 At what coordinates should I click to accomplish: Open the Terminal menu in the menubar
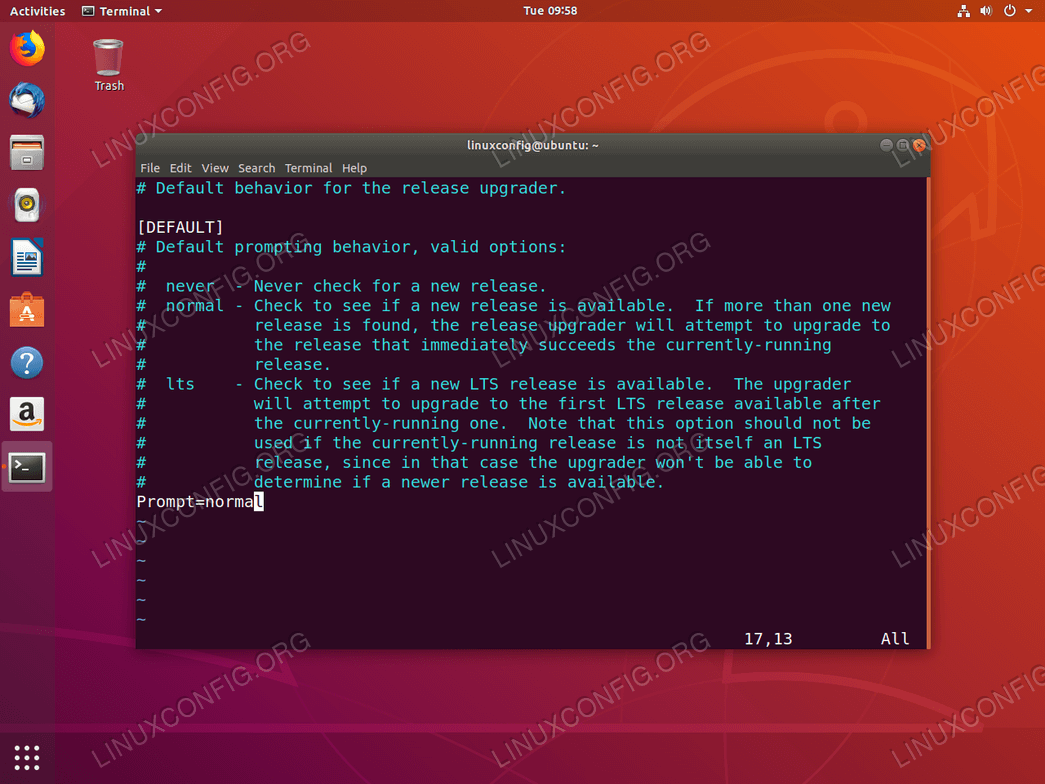click(308, 168)
